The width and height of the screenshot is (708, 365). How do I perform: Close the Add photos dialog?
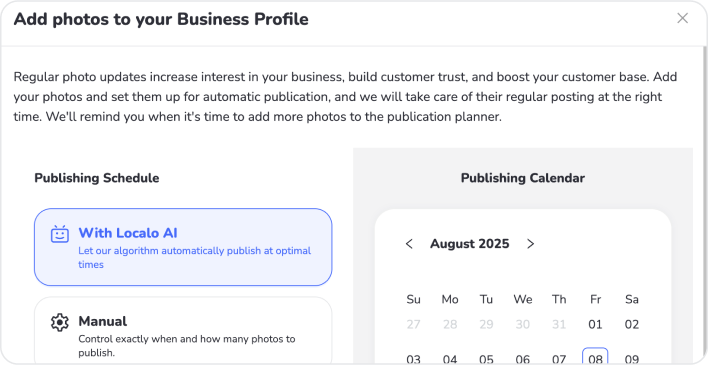point(682,19)
